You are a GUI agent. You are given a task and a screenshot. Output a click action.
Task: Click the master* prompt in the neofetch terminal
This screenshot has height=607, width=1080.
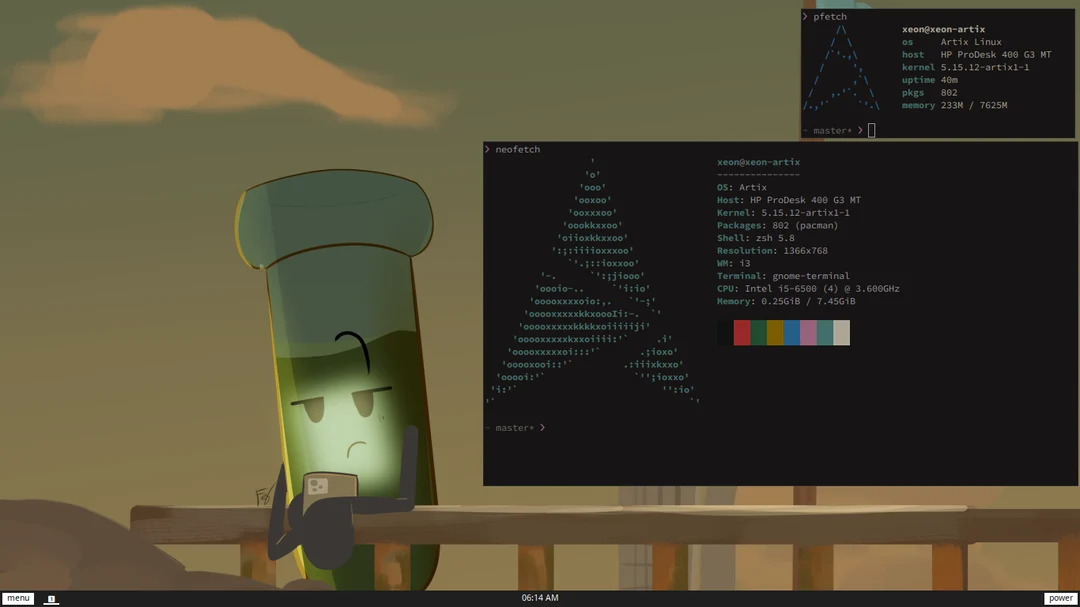[514, 427]
